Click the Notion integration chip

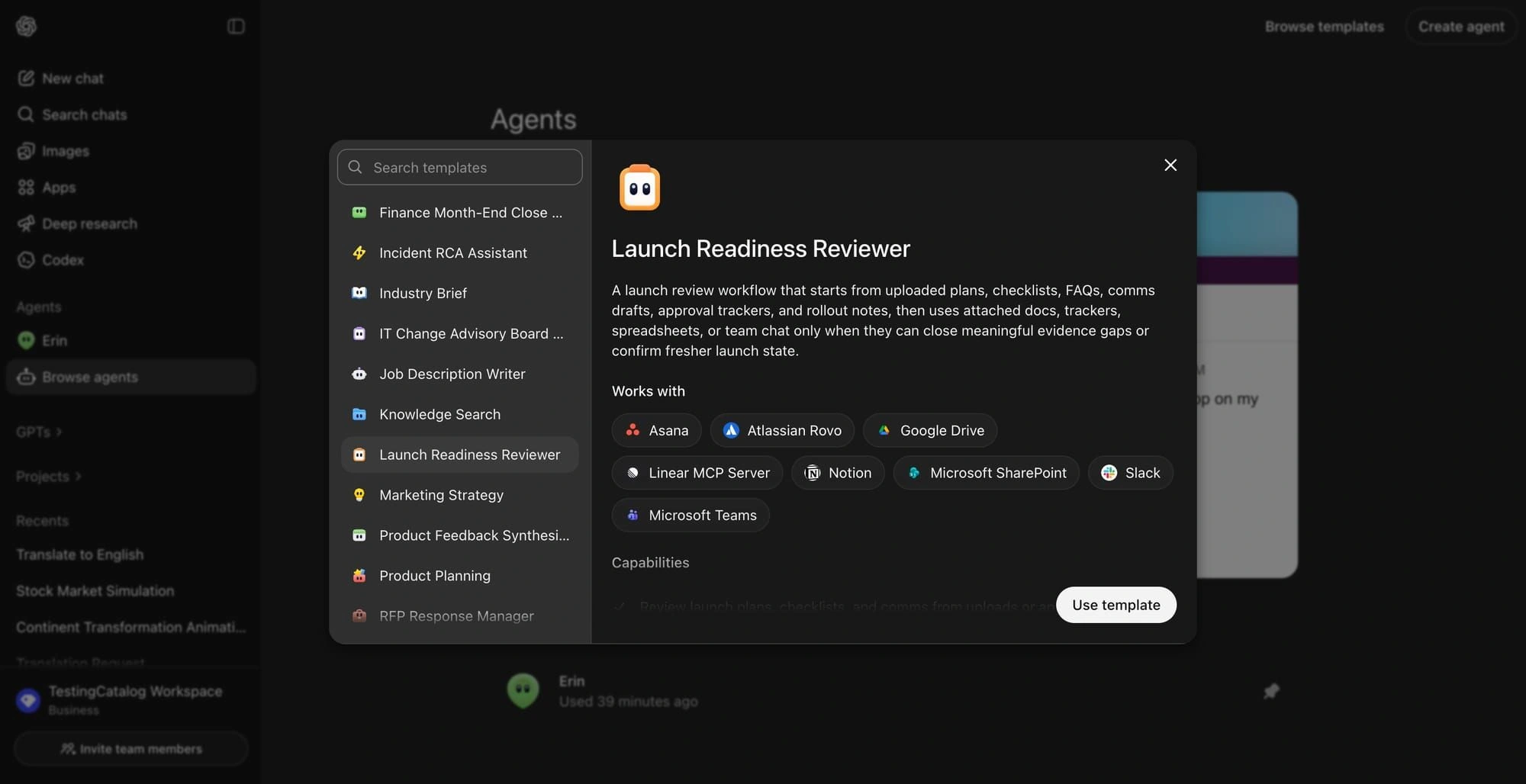tap(838, 473)
